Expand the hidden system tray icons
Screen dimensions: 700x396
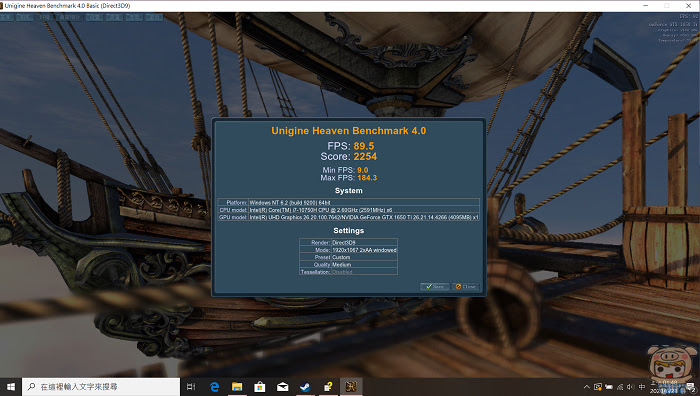click(587, 387)
